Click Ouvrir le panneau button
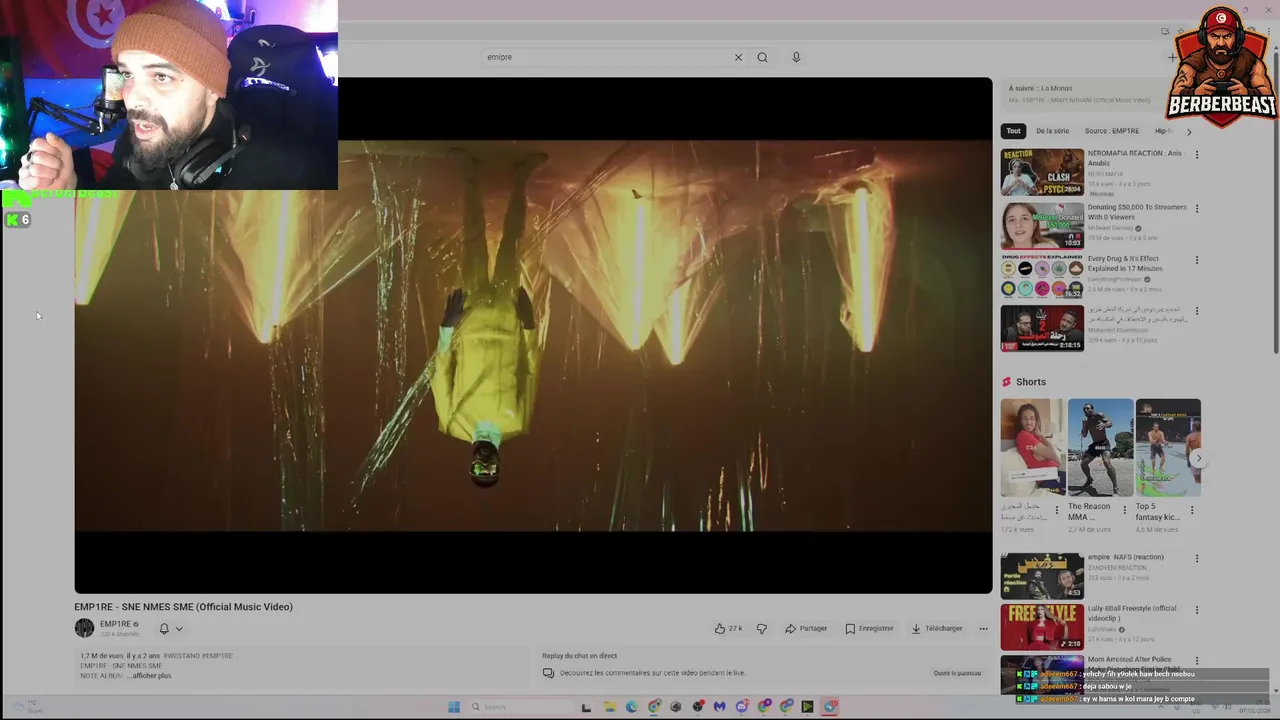1280x720 pixels. coord(957,673)
